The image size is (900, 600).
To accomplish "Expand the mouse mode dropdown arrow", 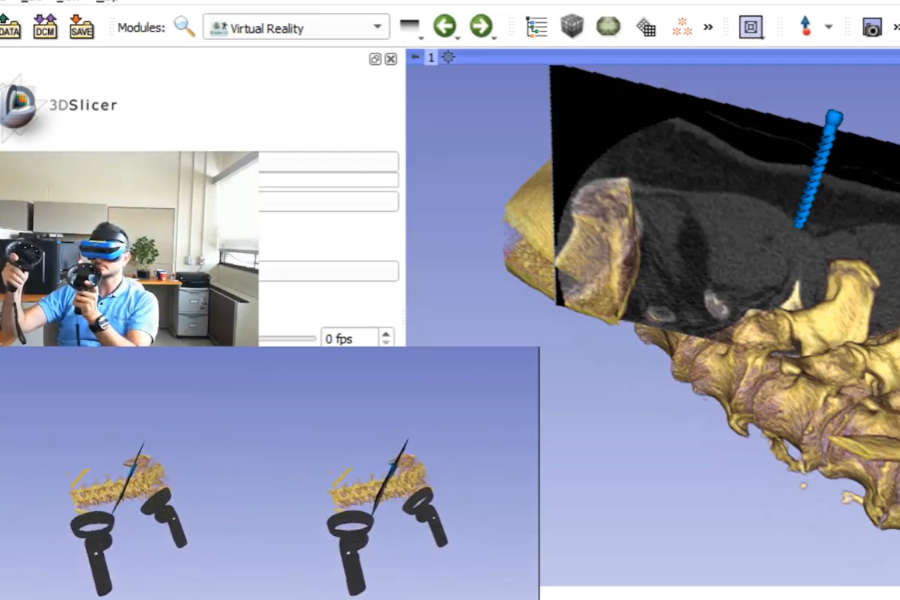I will [x=828, y=27].
